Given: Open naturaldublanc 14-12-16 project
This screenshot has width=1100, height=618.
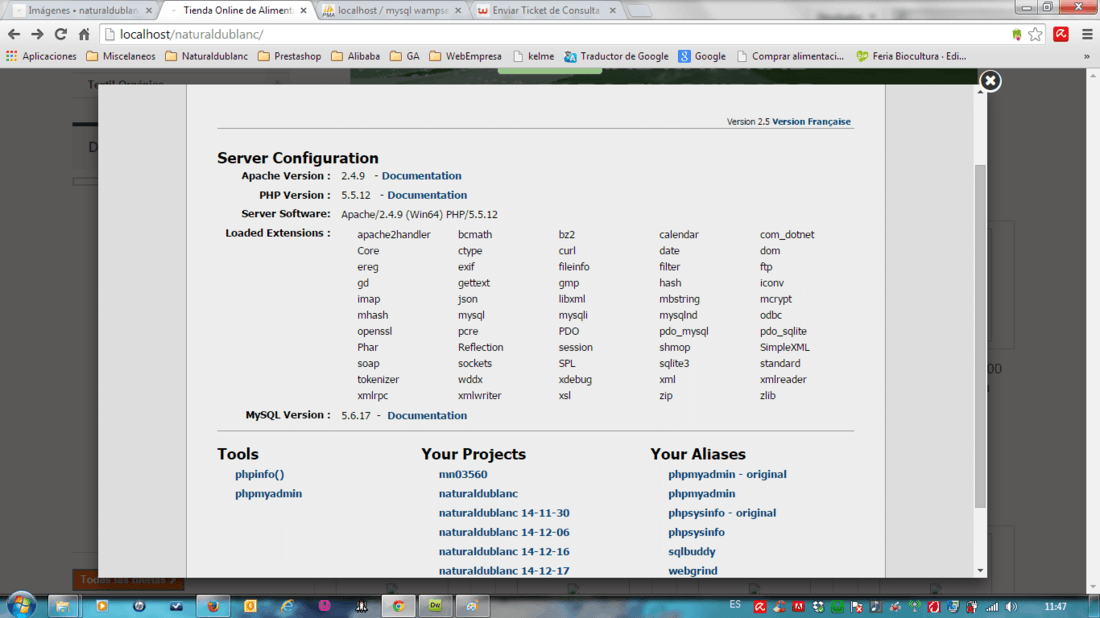Looking at the screenshot, I should pos(504,551).
